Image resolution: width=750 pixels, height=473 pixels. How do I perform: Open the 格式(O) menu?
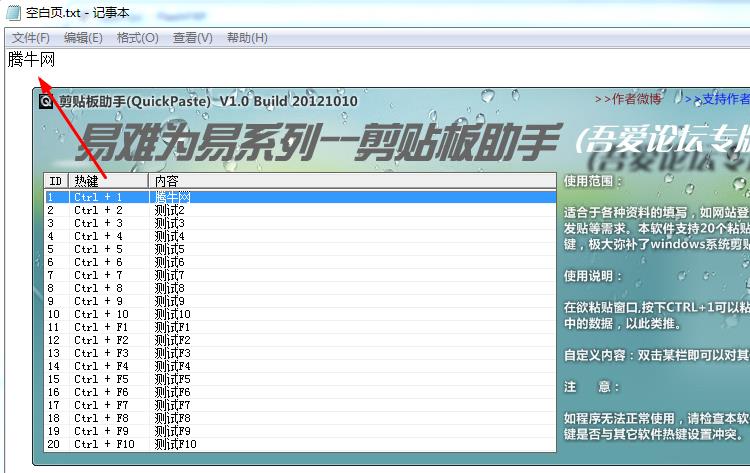[137, 38]
